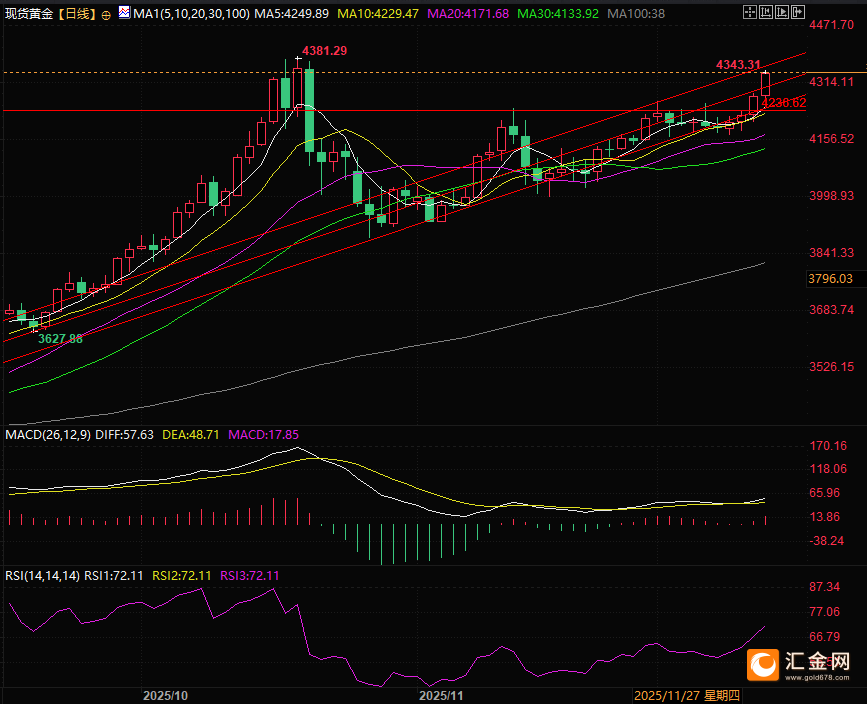Screen dimensions: 867x704
Task: Click the 66.79 RSI axis label
Action: (x=824, y=637)
